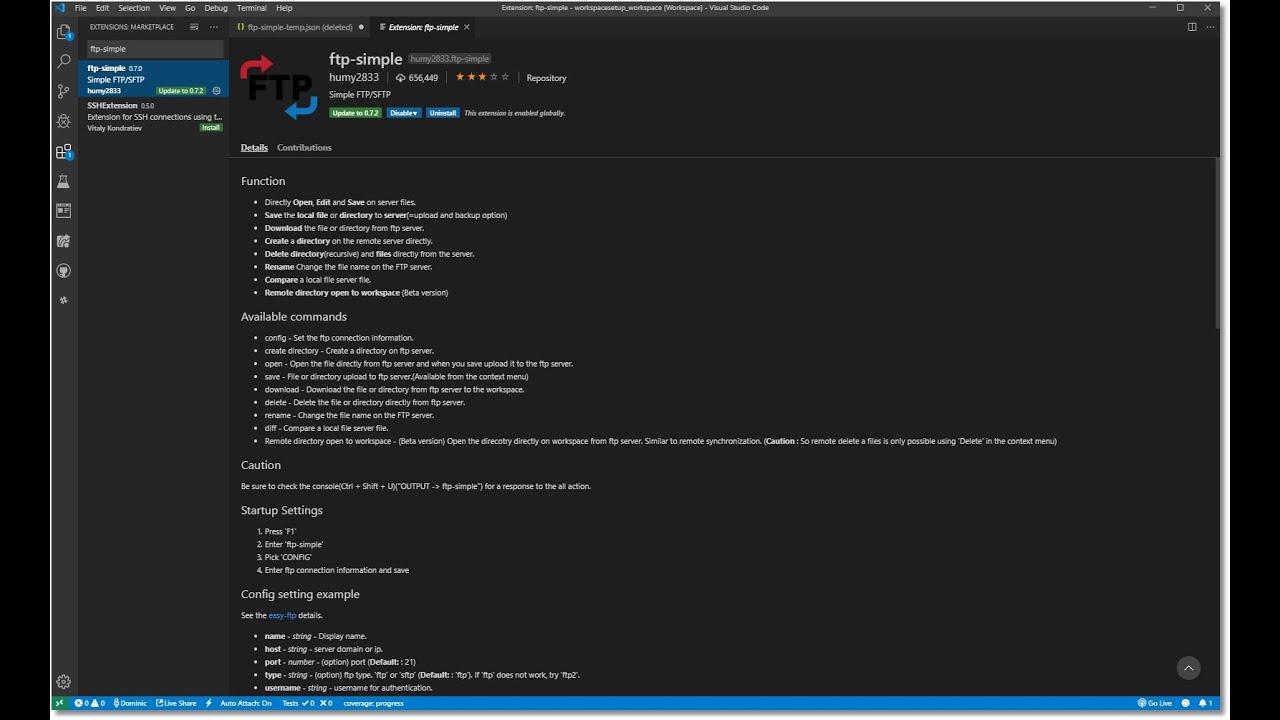Image resolution: width=1280 pixels, height=720 pixels.
Task: Switch to Contributions tab
Action: (304, 148)
